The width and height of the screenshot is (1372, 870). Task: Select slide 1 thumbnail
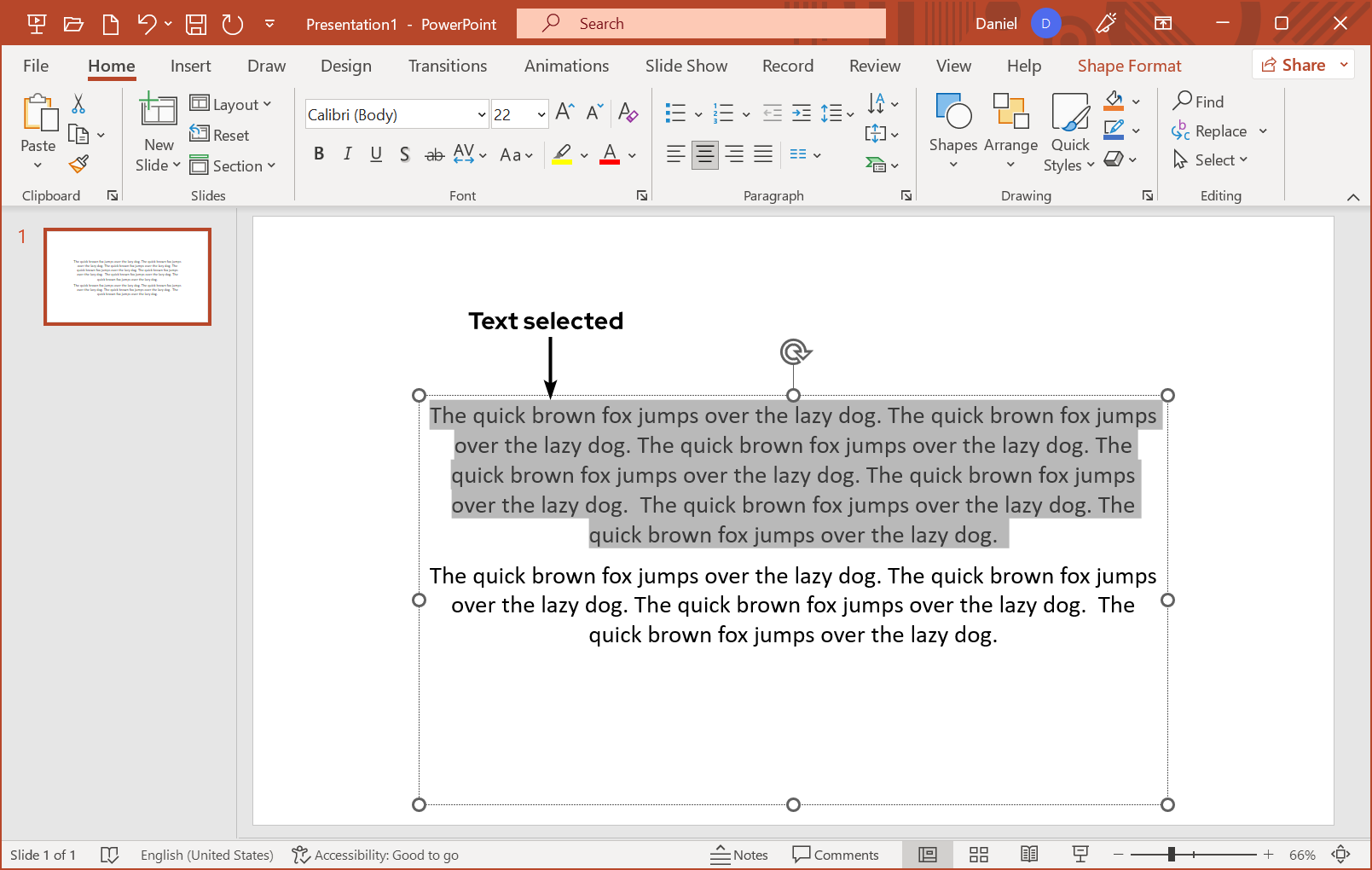(x=128, y=276)
